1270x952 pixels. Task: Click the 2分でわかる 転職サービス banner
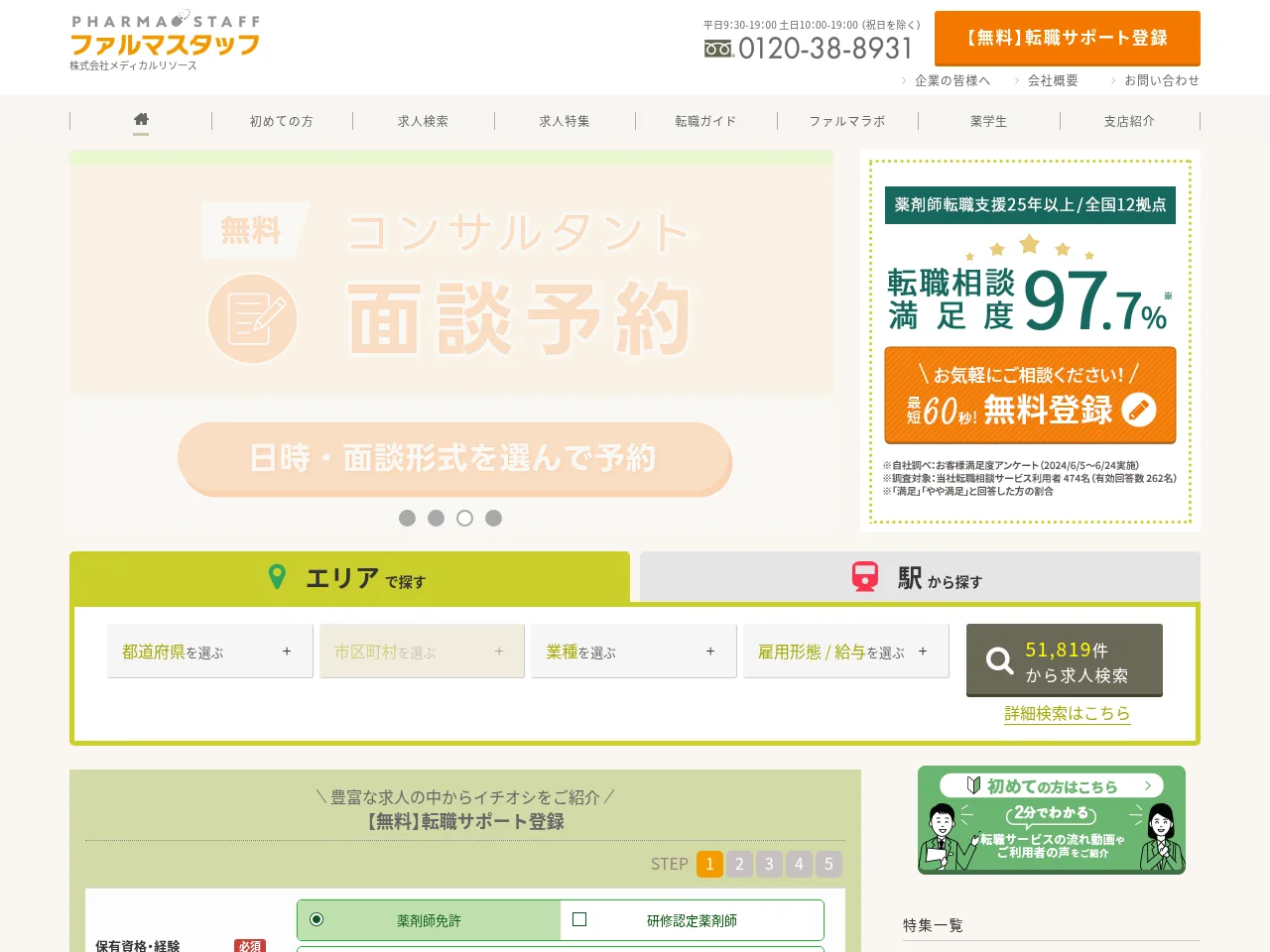coord(1052,820)
